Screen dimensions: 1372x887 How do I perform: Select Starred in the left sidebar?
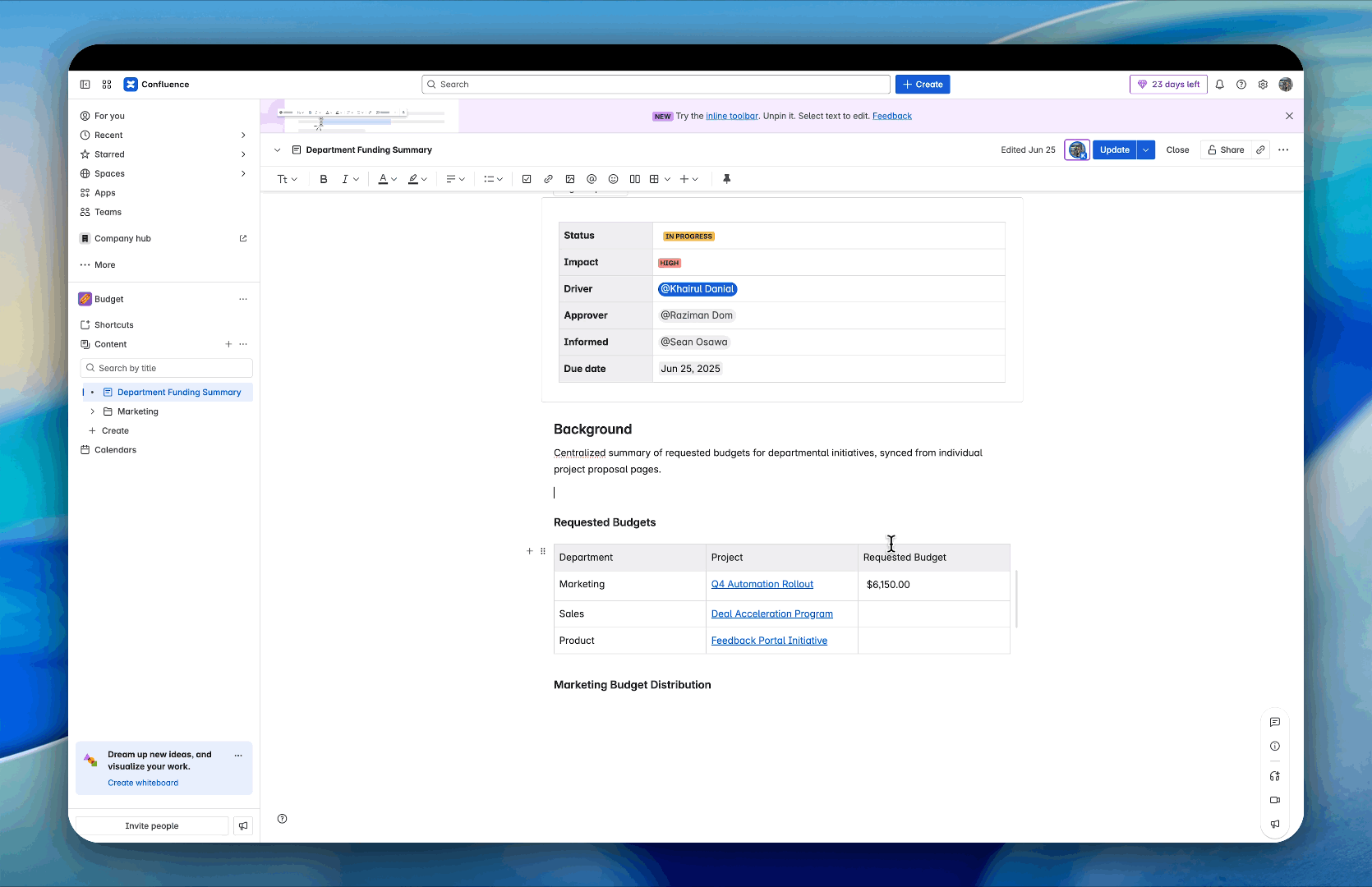point(109,154)
